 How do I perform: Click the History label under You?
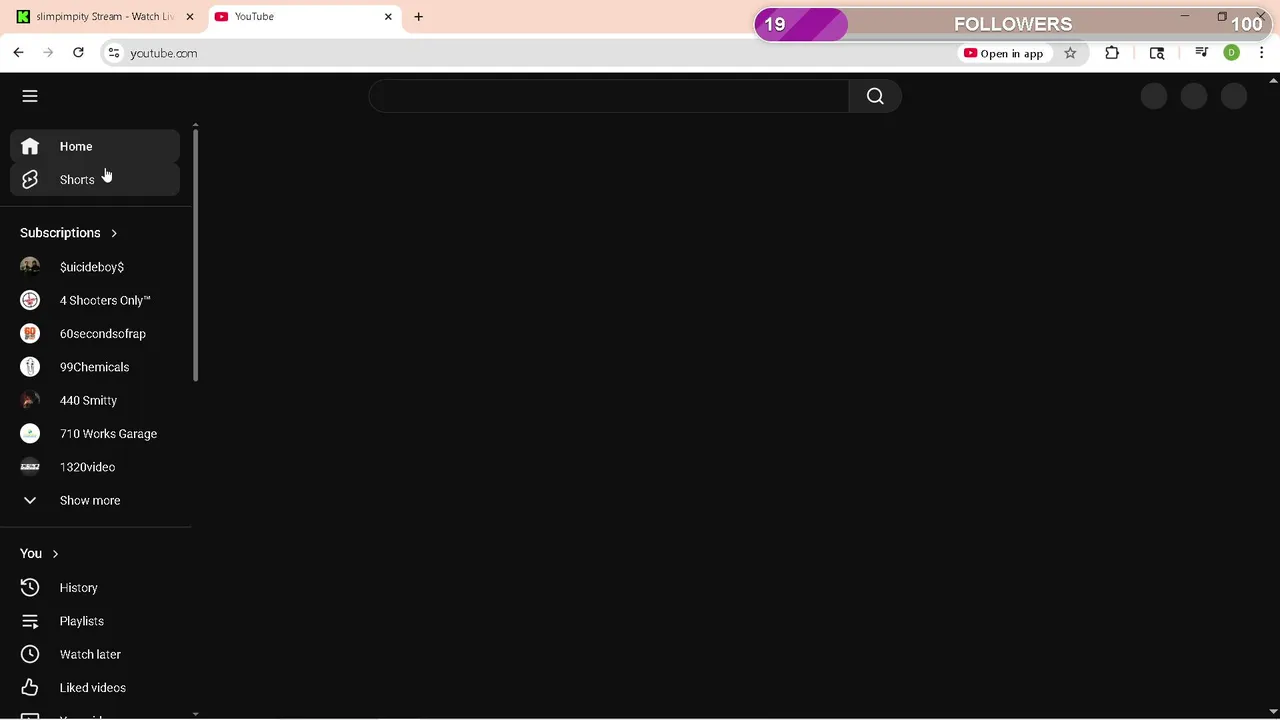pyautogui.click(x=78, y=588)
